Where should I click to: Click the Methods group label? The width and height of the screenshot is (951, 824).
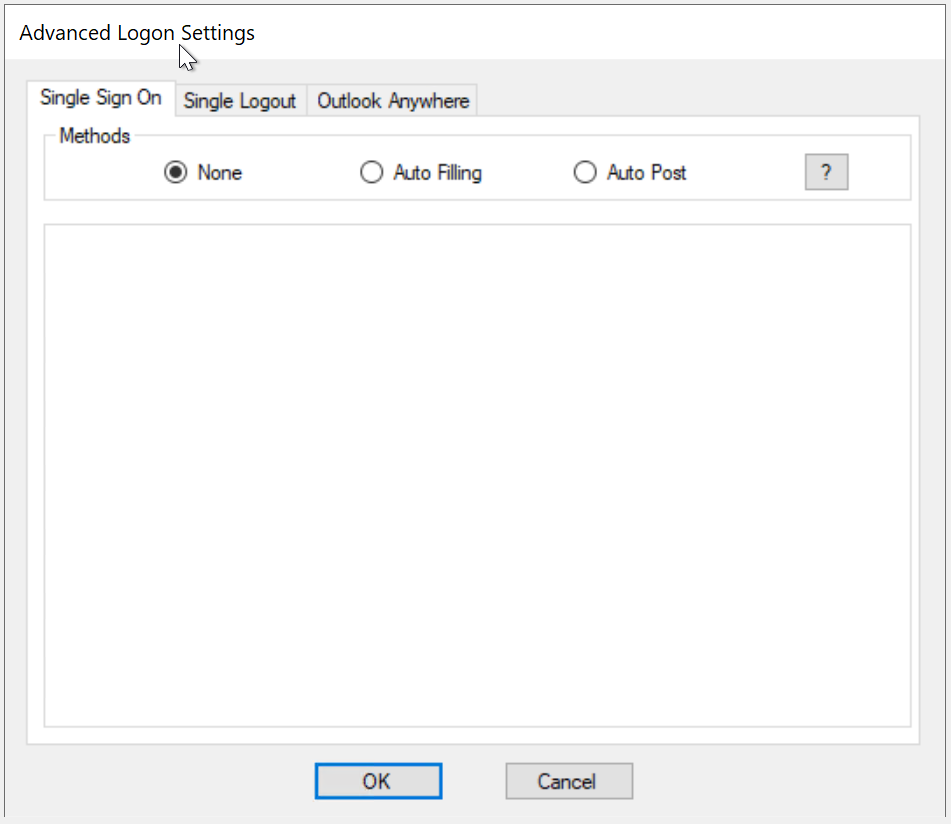tap(95, 136)
